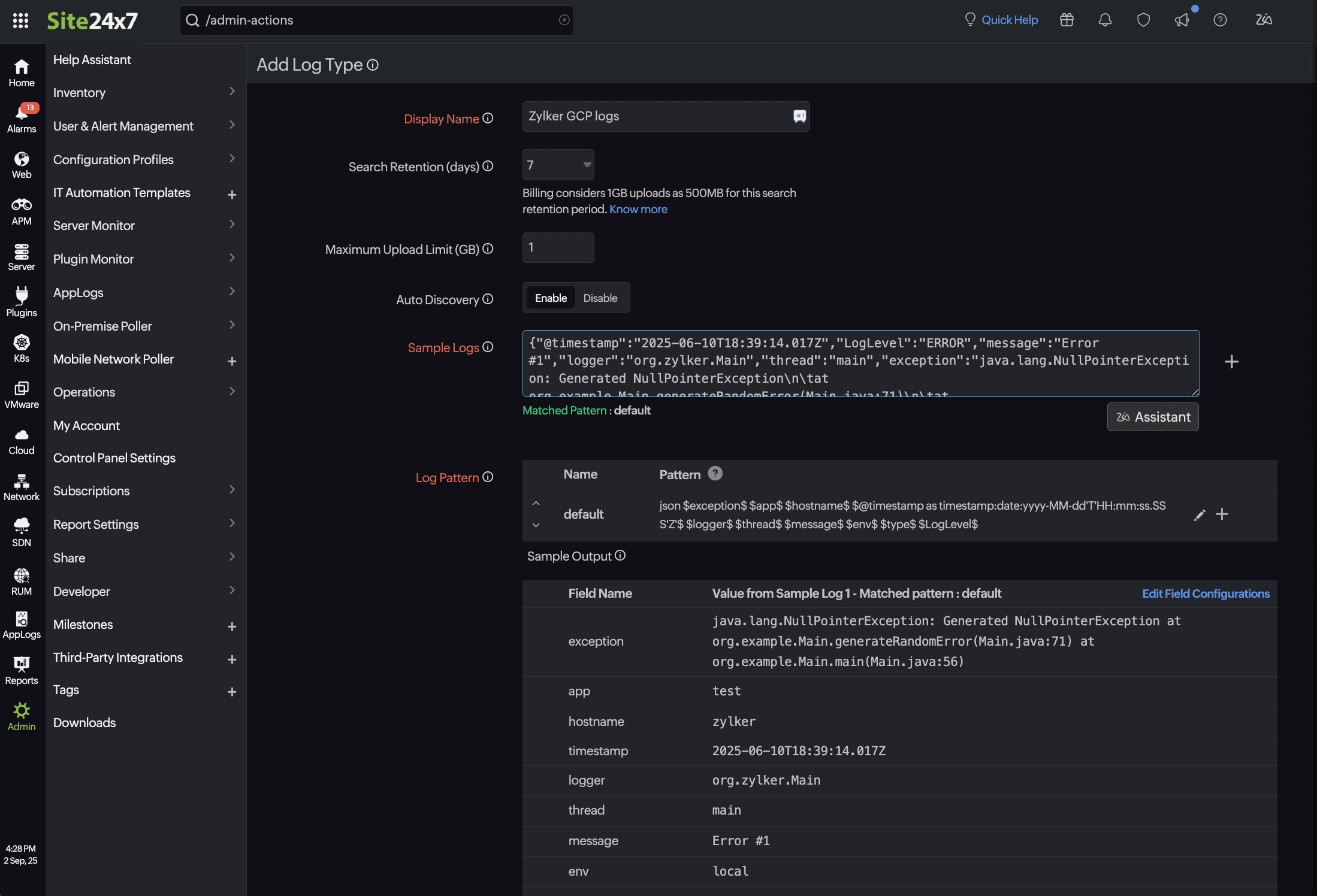Viewport: 1317px width, 896px height.
Task: Open My Account menu item
Action: coord(86,425)
